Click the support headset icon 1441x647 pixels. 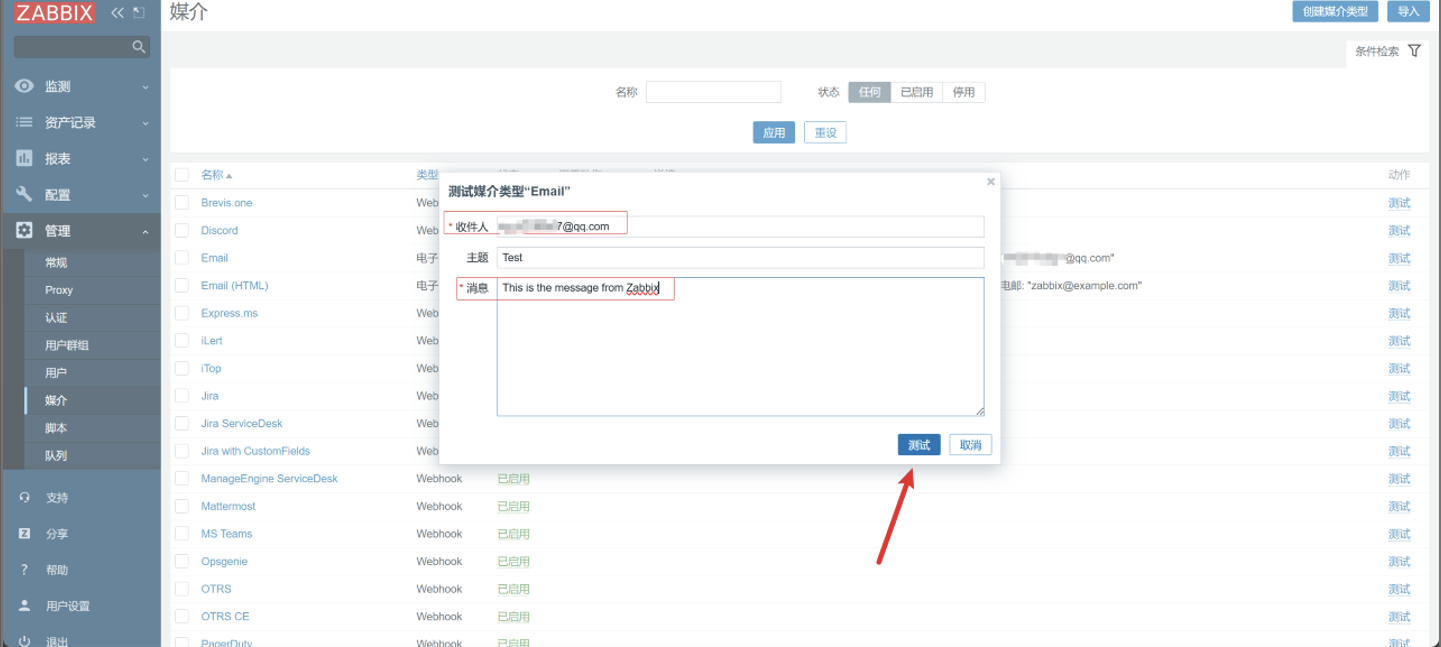[x=24, y=498]
